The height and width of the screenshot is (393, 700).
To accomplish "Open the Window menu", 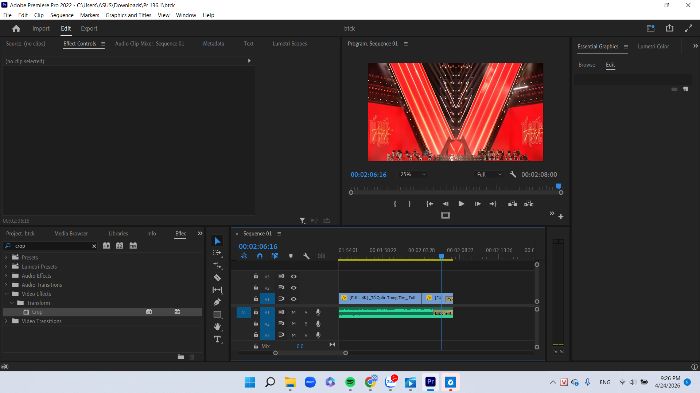I will tap(186, 15).
